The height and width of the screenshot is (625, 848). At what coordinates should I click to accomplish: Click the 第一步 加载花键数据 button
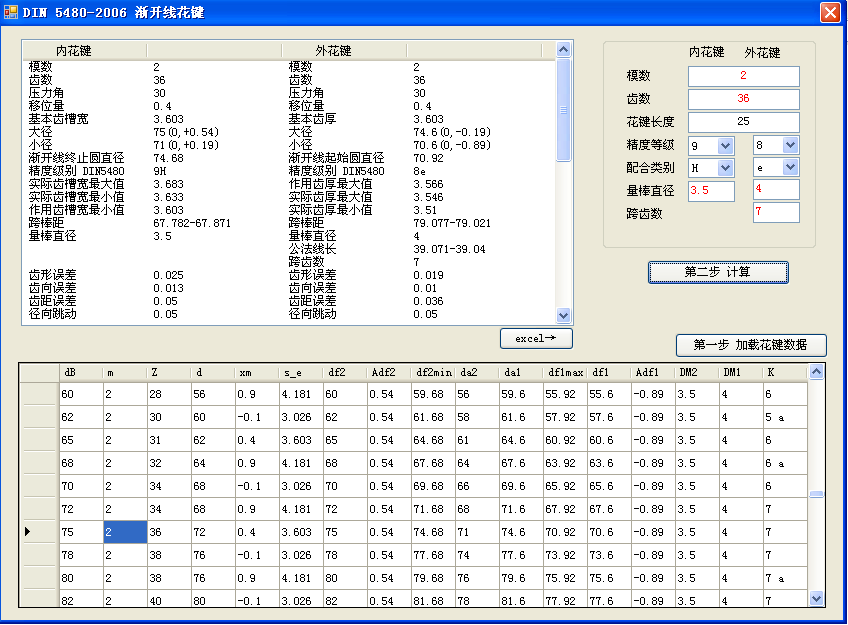pyautogui.click(x=751, y=345)
